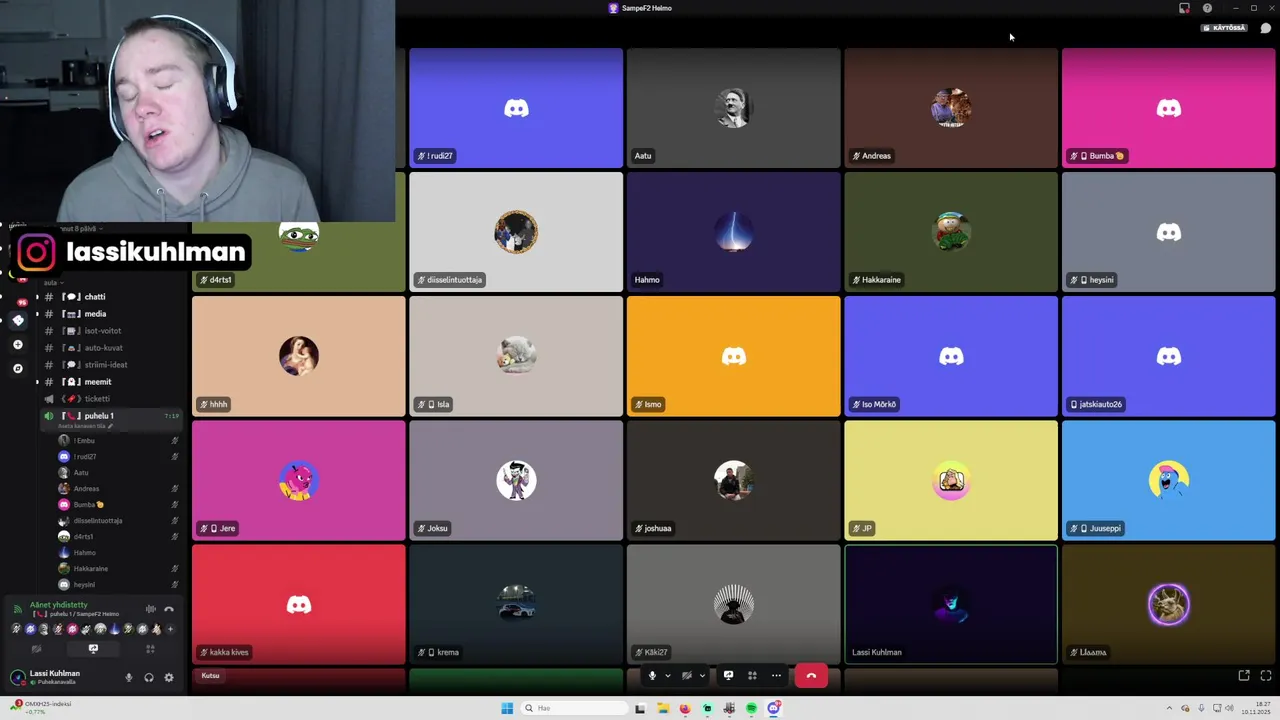
Task: Open camera options arrow in call bar
Action: pyautogui.click(x=701, y=675)
